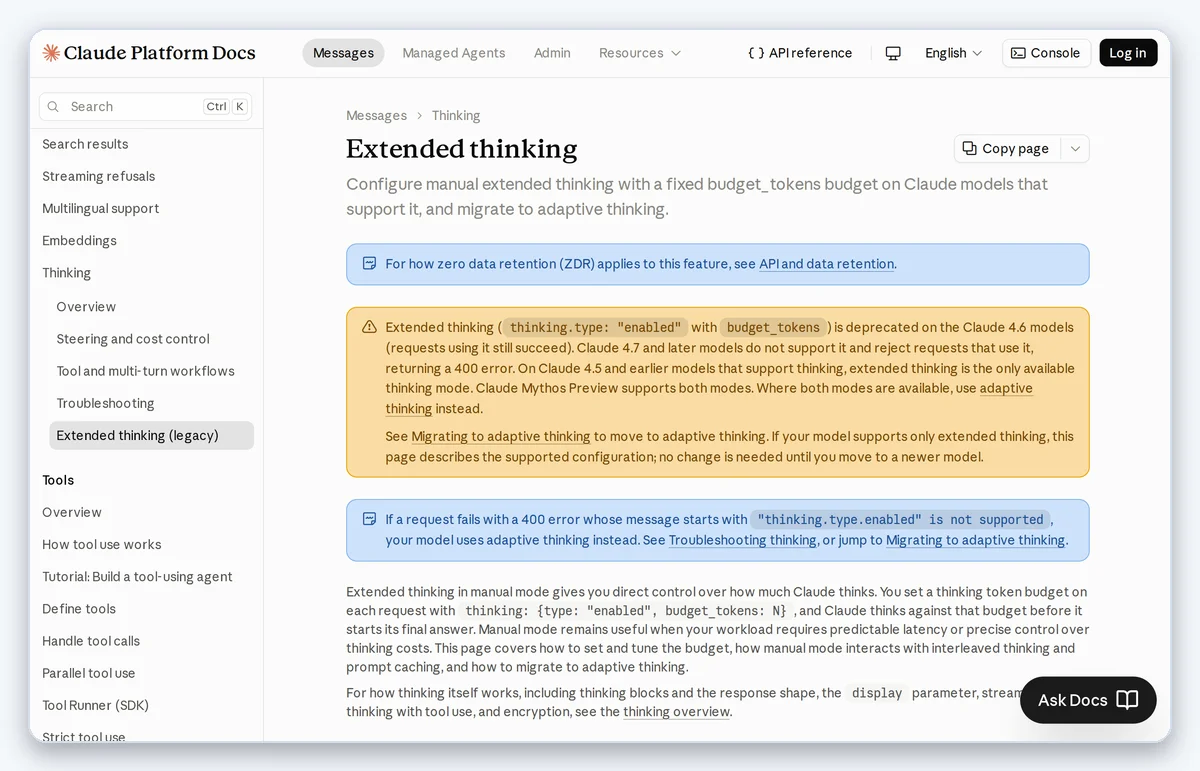Click into the Search input field
Viewport: 1200px width, 771px height.
pos(145,107)
